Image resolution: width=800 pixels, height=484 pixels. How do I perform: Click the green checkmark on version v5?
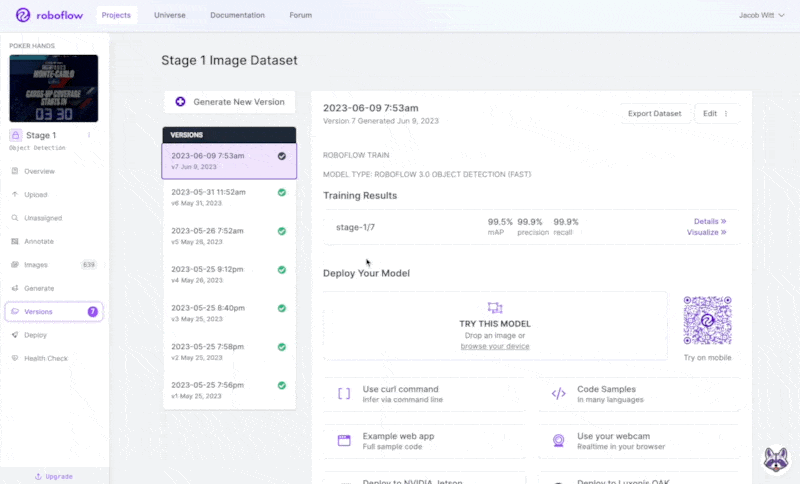282,231
